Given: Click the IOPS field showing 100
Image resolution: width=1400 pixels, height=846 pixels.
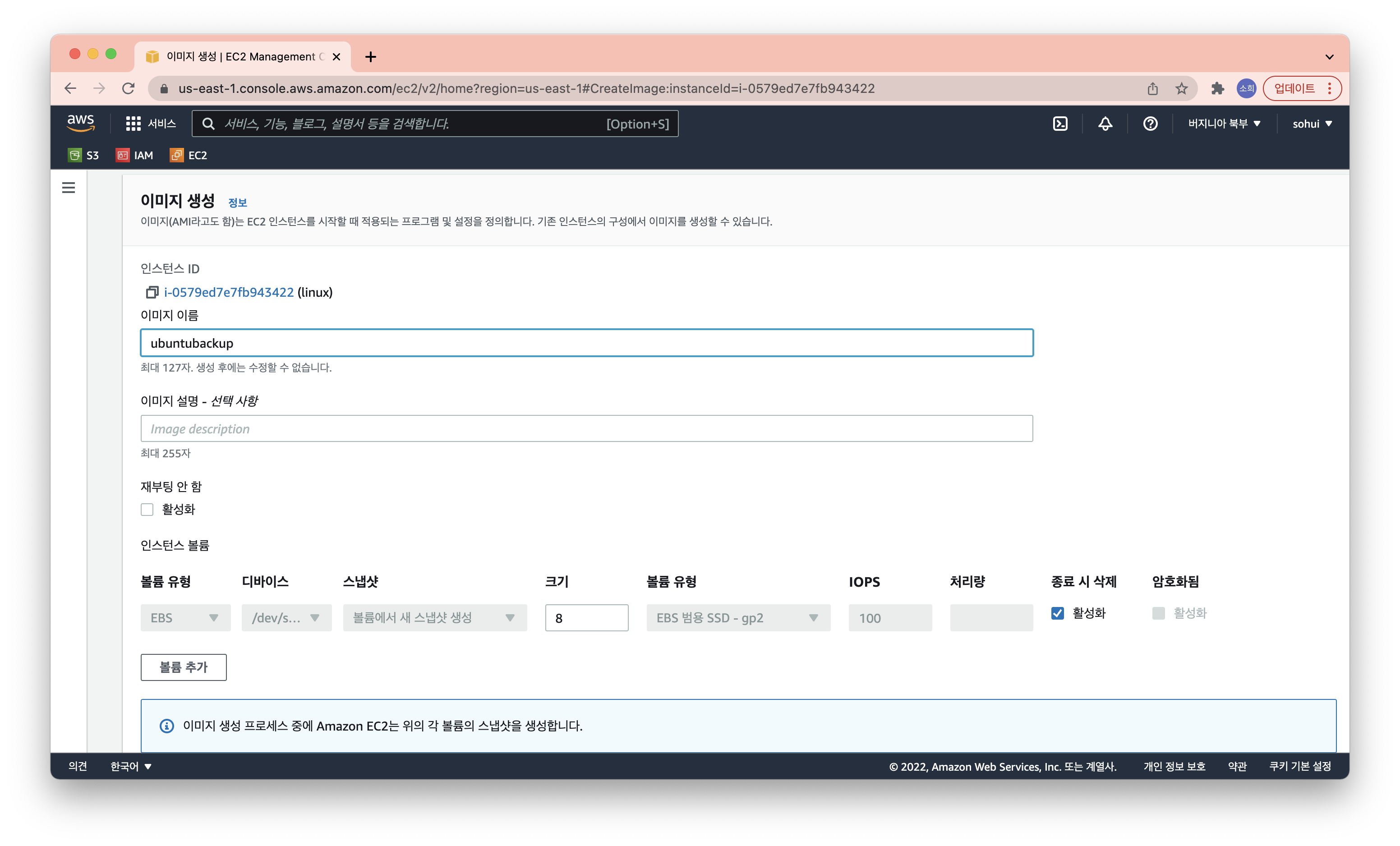Looking at the screenshot, I should 890,618.
